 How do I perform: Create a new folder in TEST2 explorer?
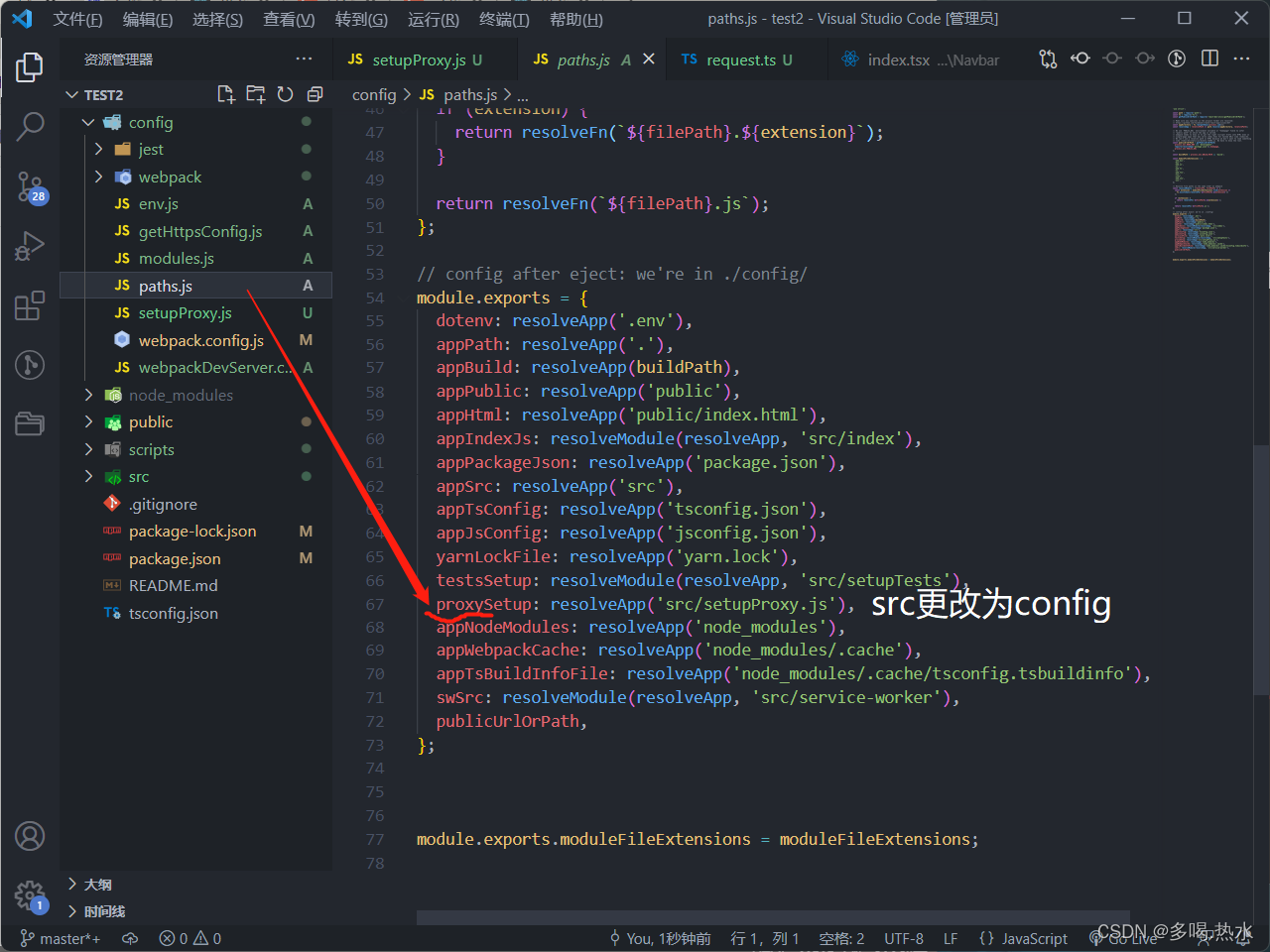click(x=256, y=94)
